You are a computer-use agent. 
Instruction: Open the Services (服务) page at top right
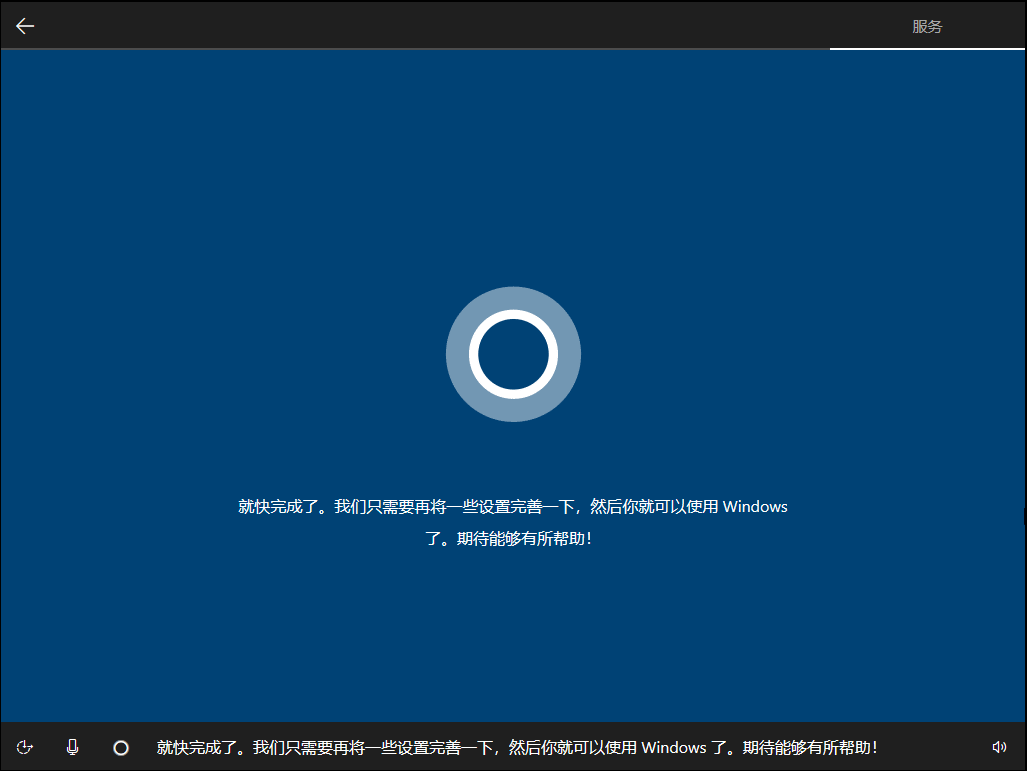pyautogui.click(x=929, y=26)
